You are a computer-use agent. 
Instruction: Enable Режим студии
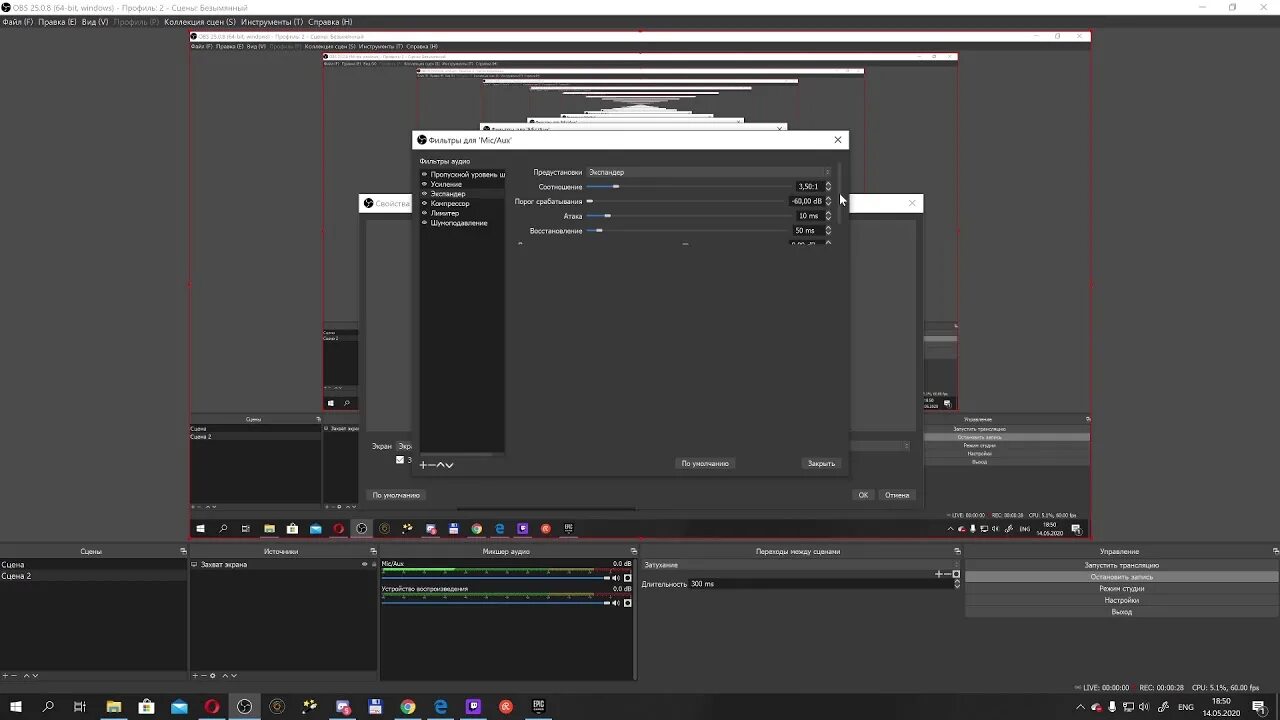coord(1122,589)
